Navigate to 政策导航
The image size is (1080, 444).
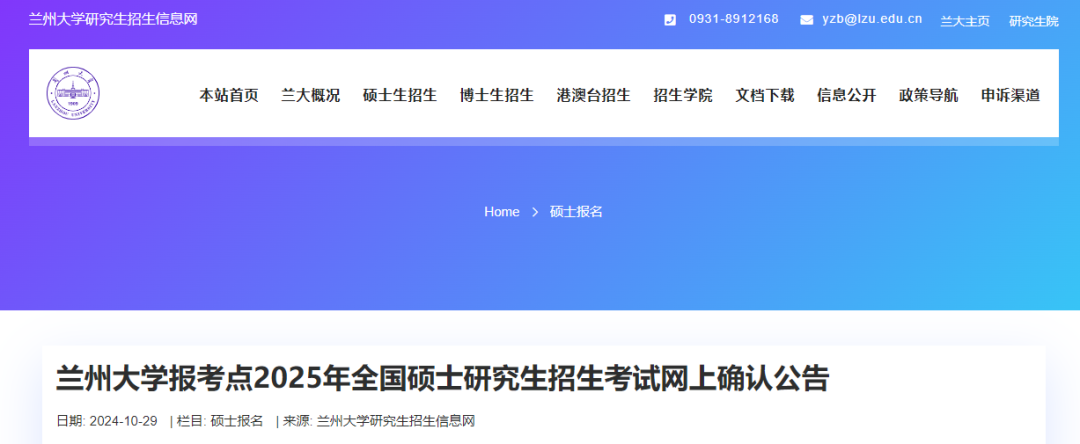tap(928, 96)
